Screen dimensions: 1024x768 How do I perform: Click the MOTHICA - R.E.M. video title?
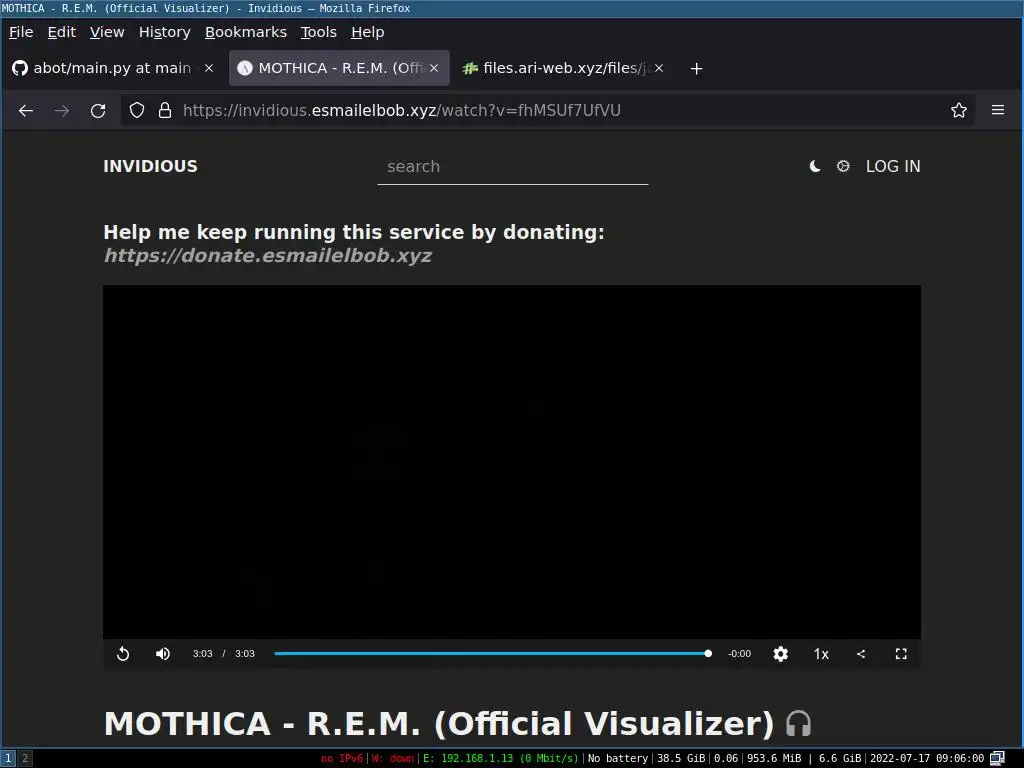pyautogui.click(x=439, y=724)
